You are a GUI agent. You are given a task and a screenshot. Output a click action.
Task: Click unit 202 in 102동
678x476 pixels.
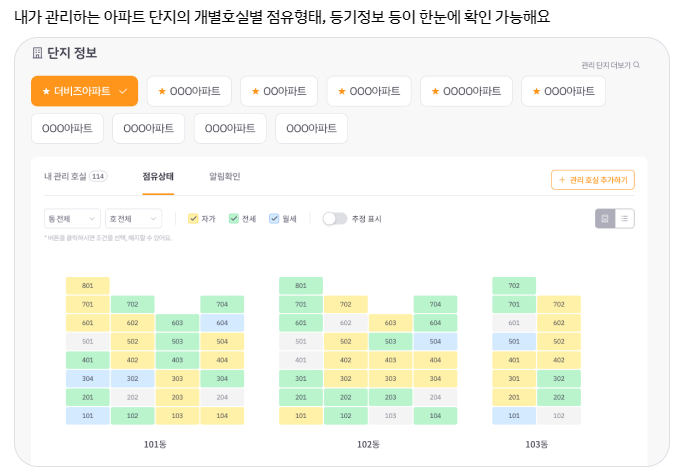[x=346, y=397]
